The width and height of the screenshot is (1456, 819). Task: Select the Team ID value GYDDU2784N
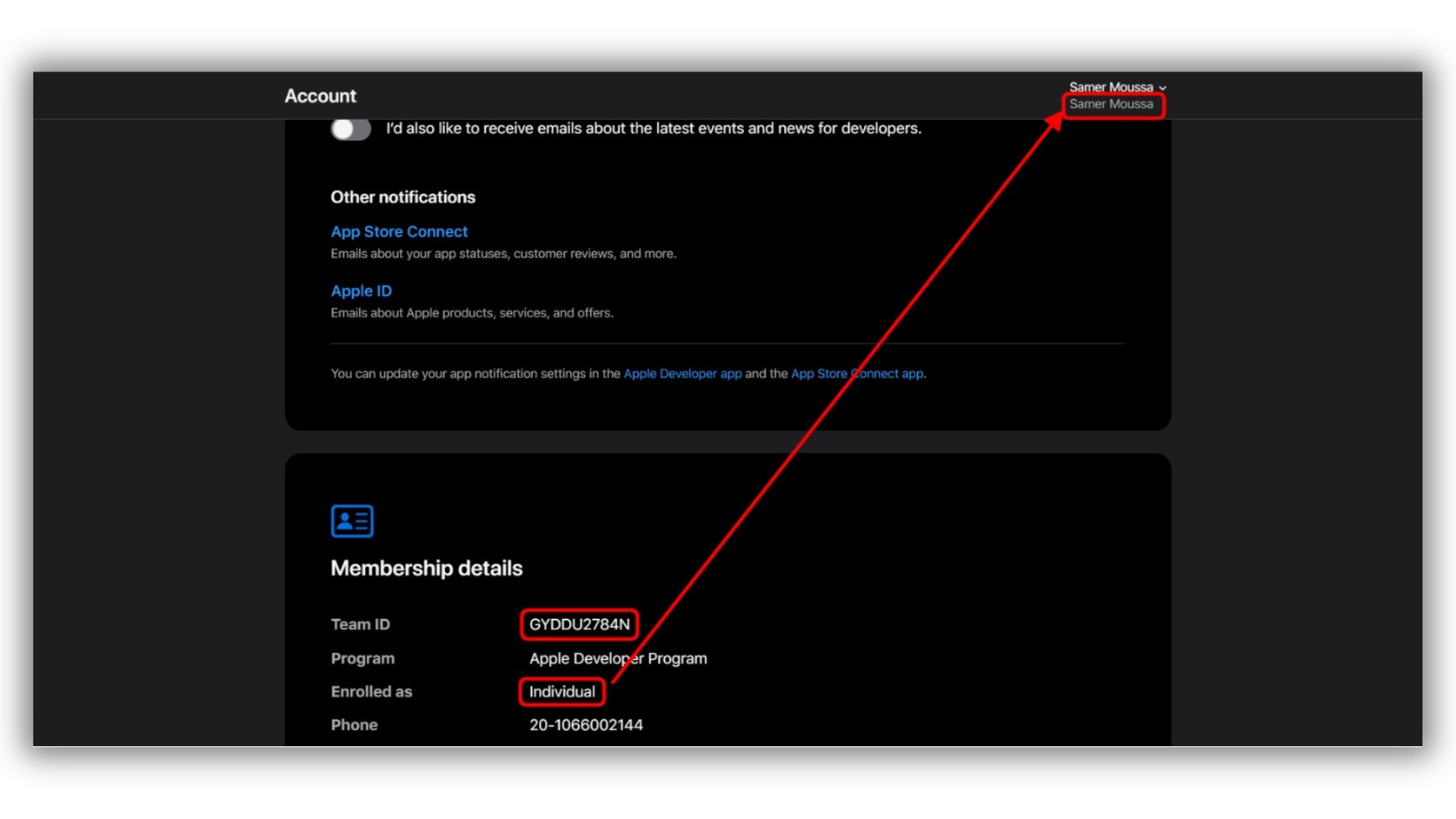(579, 624)
